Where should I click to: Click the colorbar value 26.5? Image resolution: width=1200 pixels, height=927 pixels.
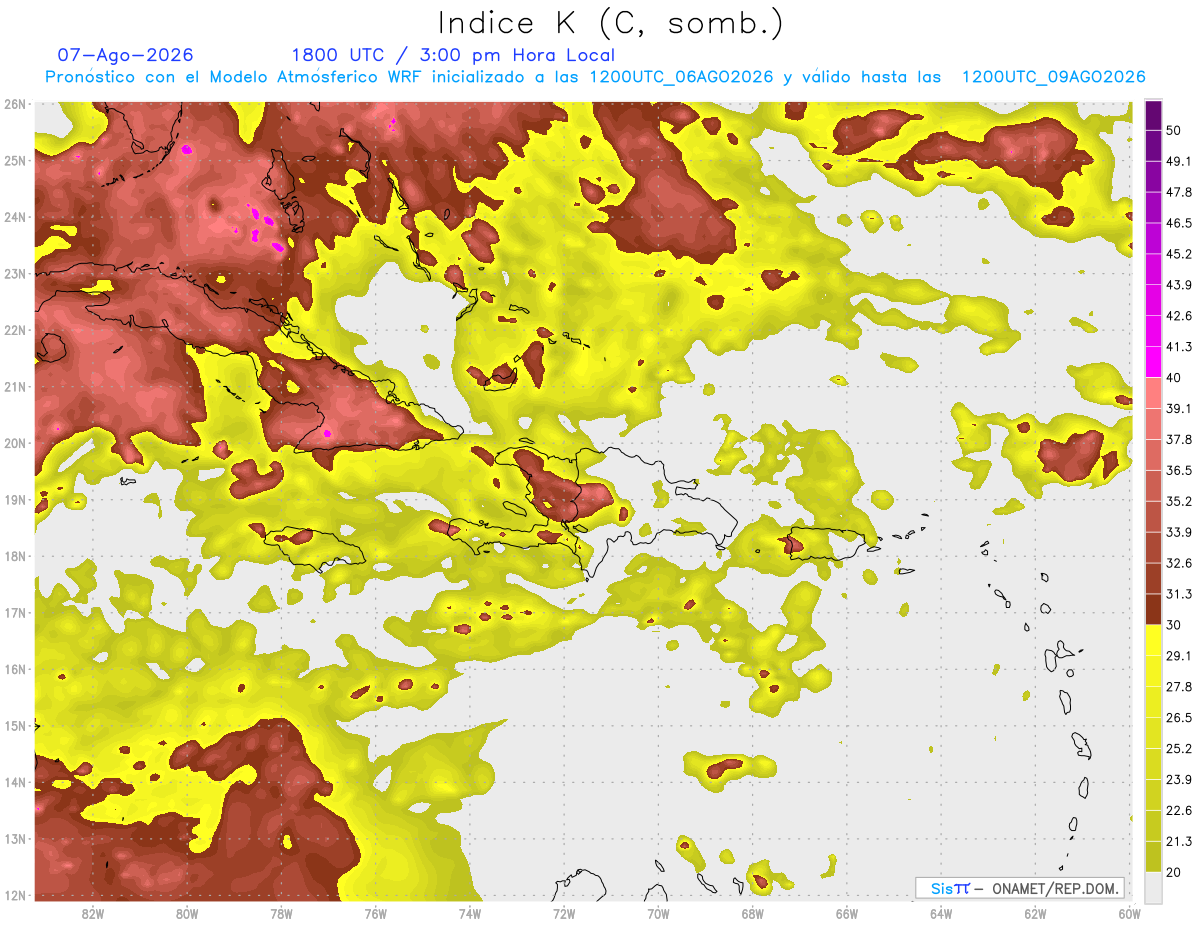pos(1179,717)
